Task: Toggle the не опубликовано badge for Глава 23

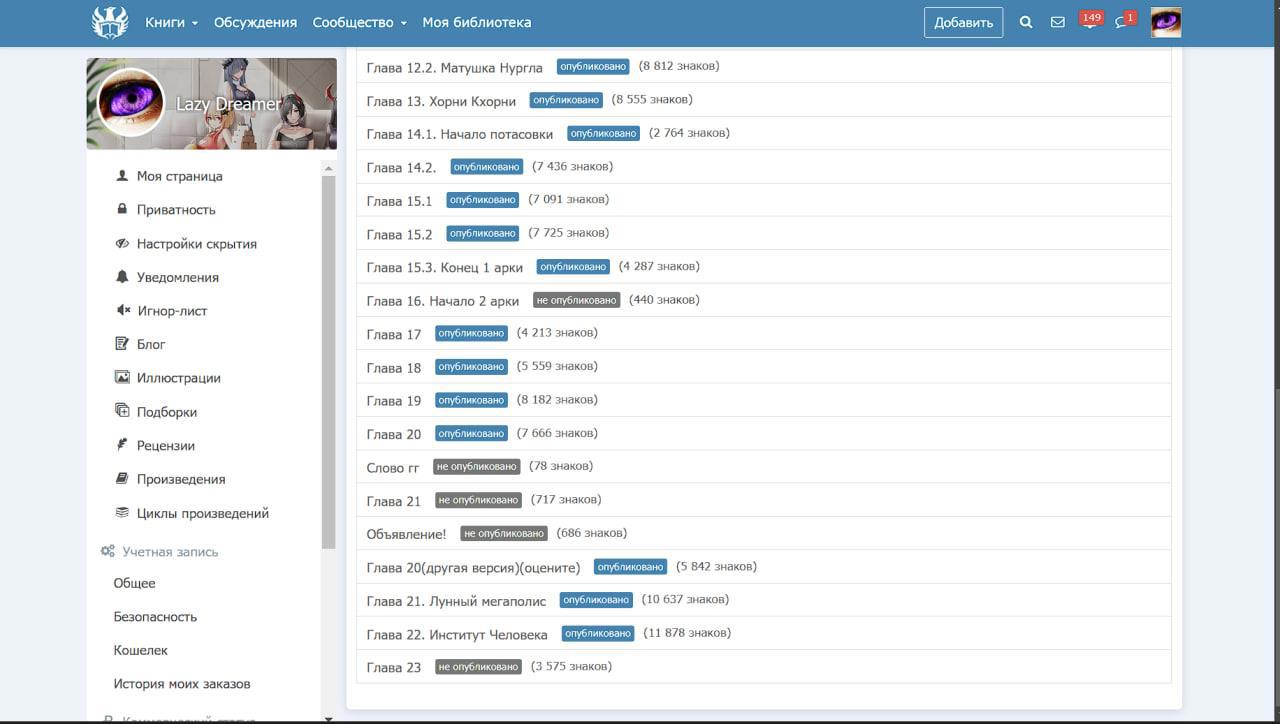Action: click(478, 667)
